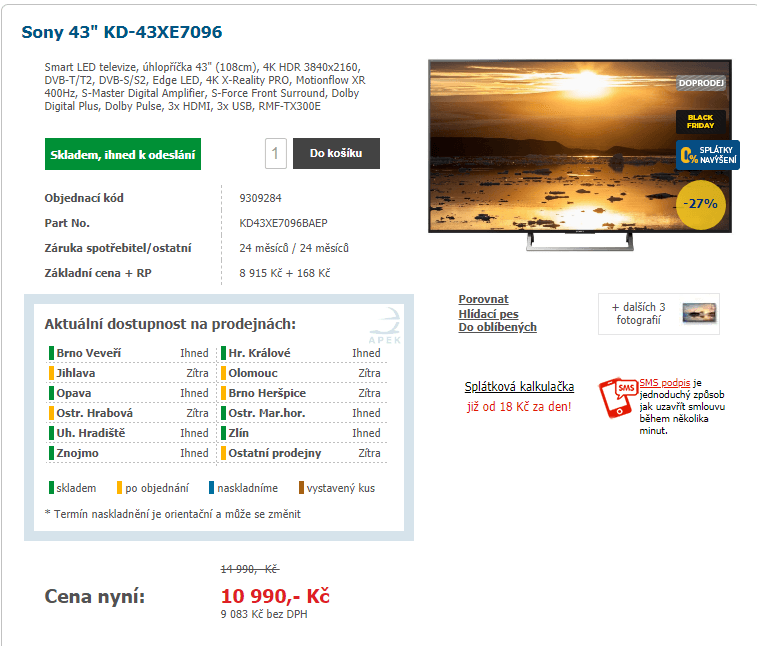Select the Hr. Králové store row
Viewport: 757px width, 646px height.
(x=301, y=353)
